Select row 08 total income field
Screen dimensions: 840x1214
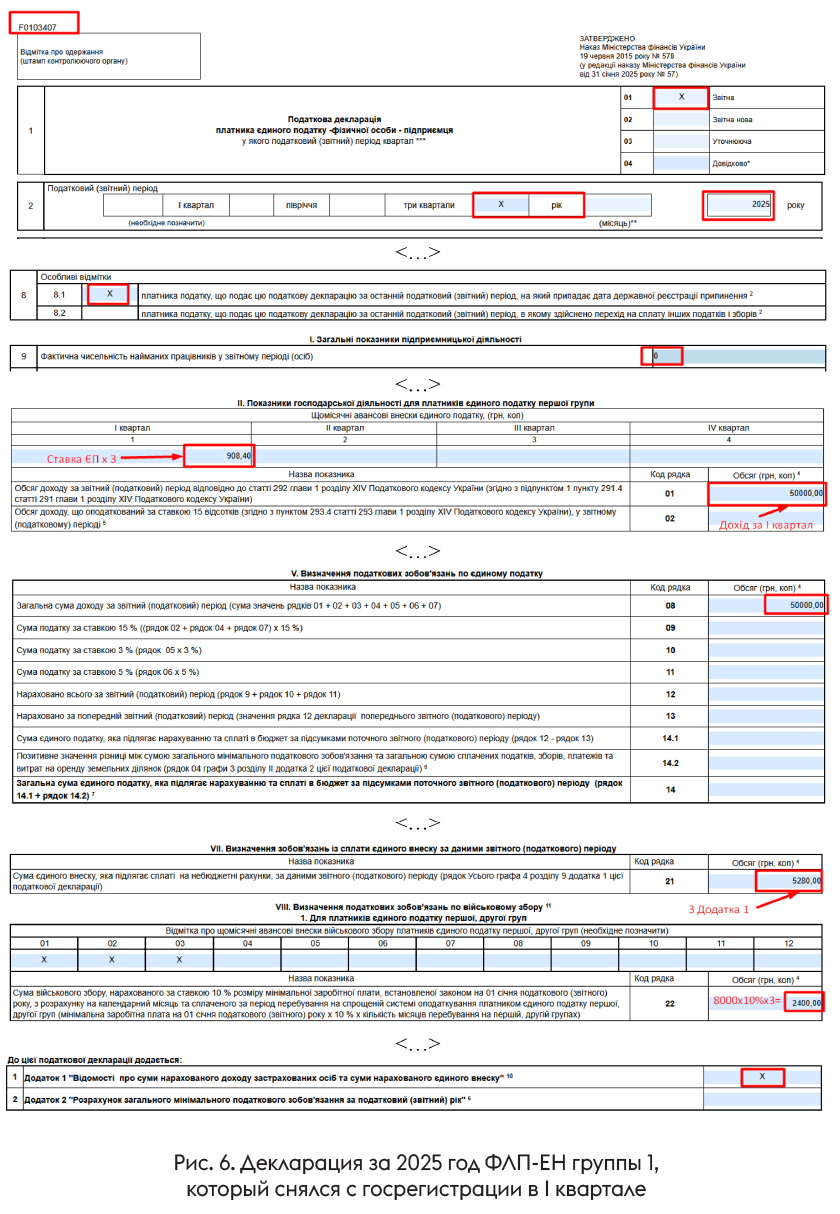(x=767, y=605)
